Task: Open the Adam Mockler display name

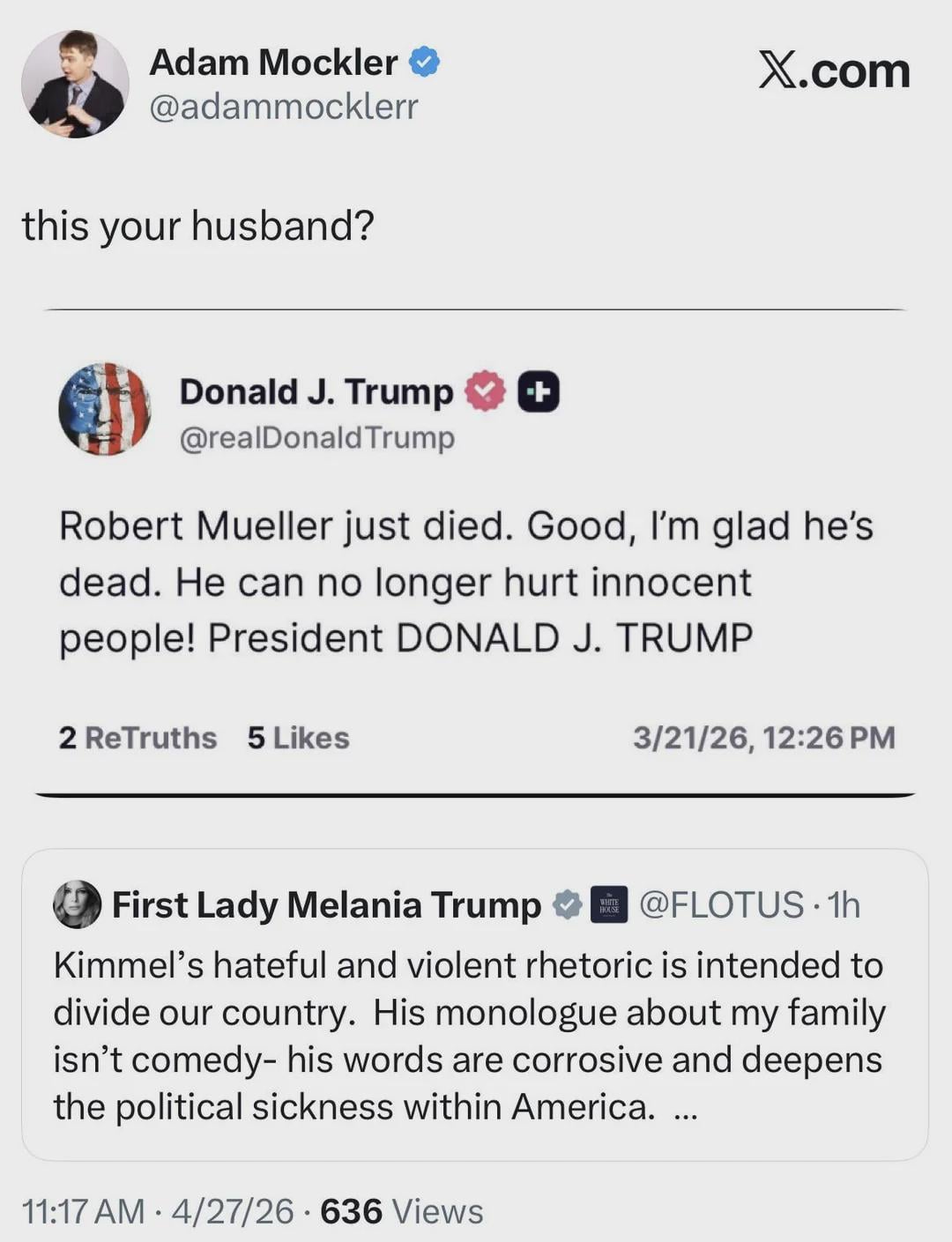Action: [273, 63]
